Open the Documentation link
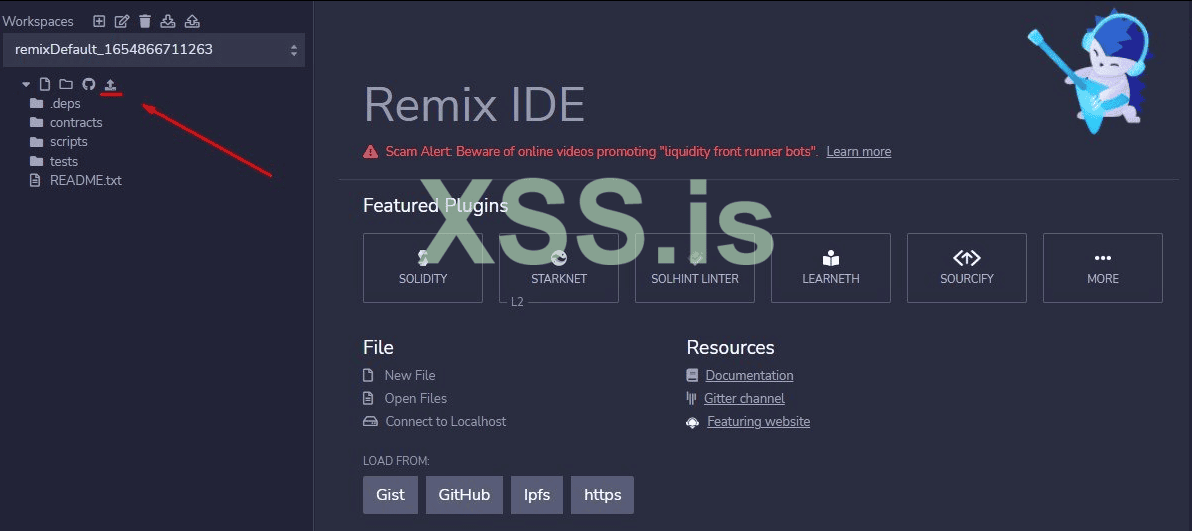The height and width of the screenshot is (531, 1192). [x=750, y=375]
